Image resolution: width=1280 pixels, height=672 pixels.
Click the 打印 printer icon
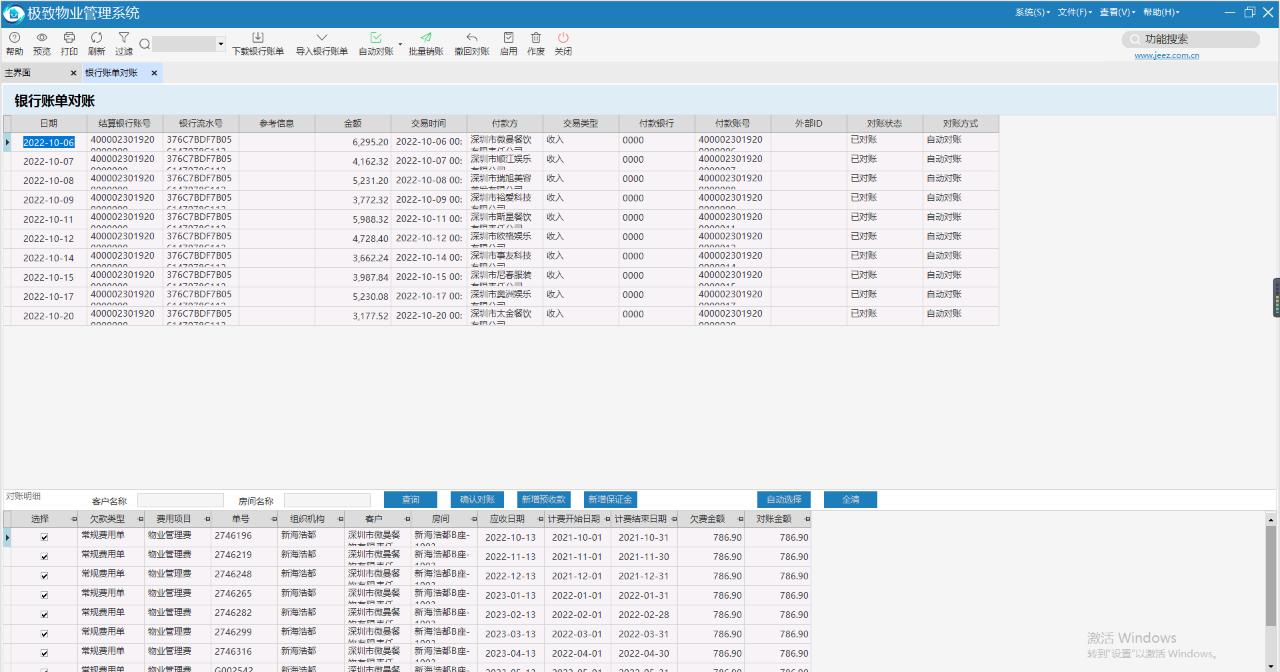(x=69, y=38)
